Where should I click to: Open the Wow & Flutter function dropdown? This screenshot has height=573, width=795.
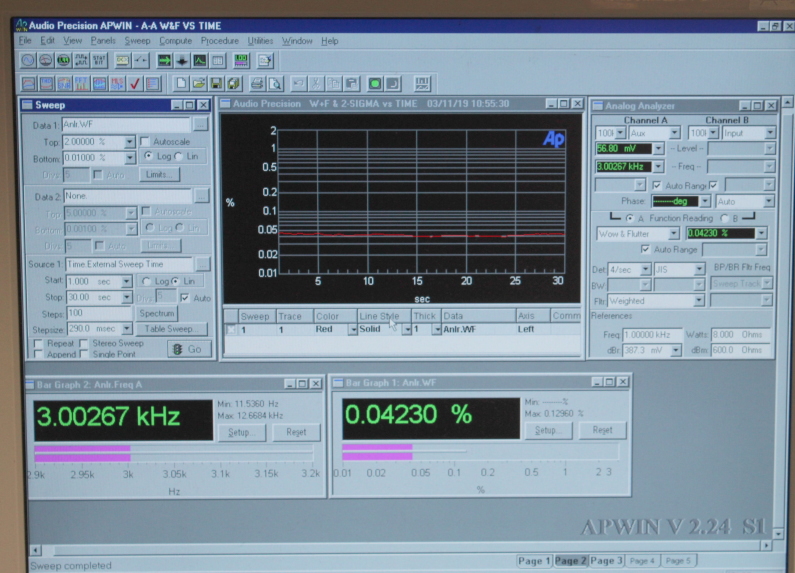(x=673, y=233)
